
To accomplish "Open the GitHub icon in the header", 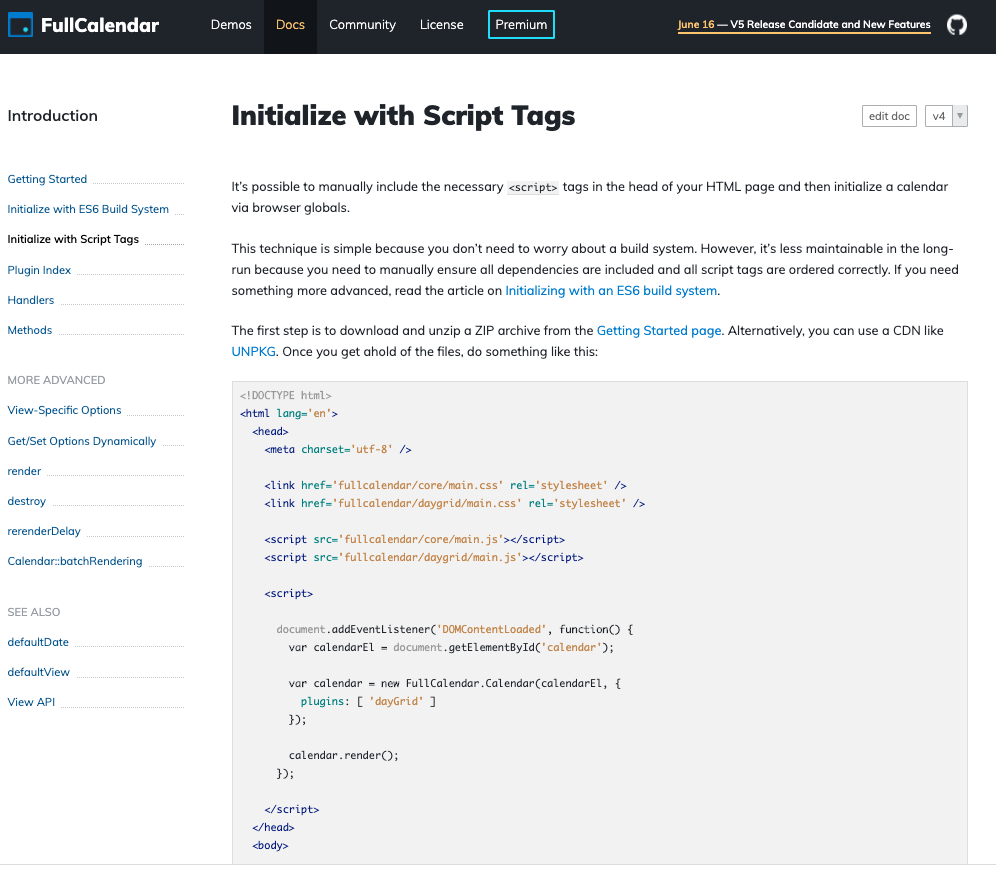I will pos(957,25).
